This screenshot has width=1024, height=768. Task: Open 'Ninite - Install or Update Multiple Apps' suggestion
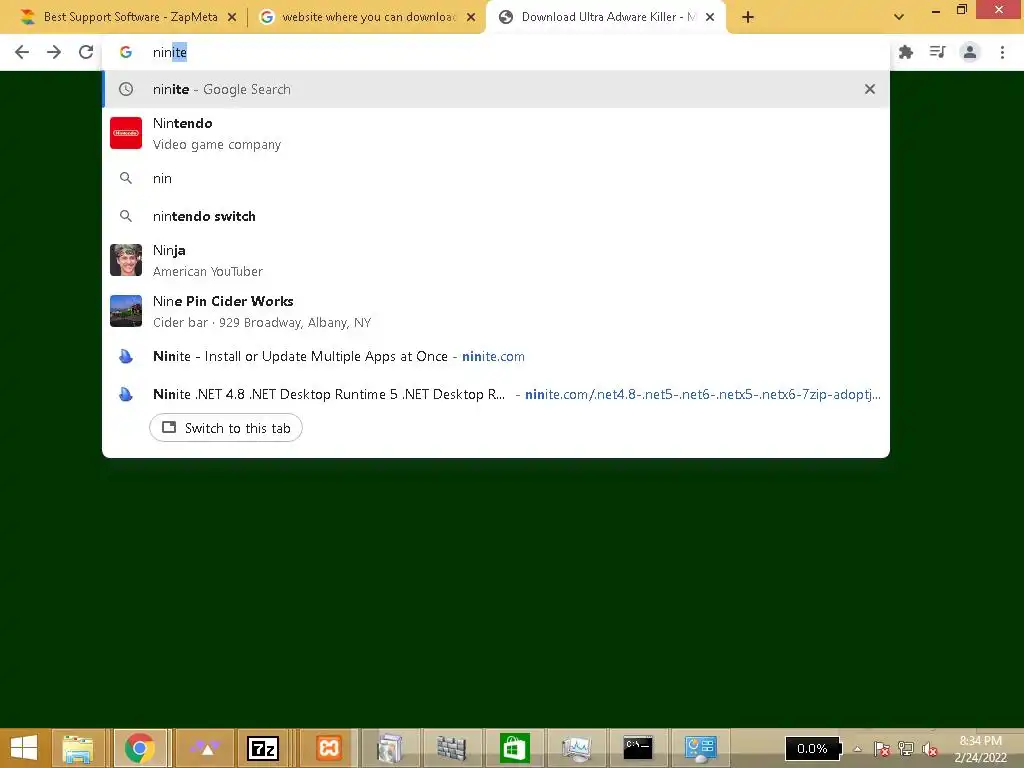click(496, 357)
